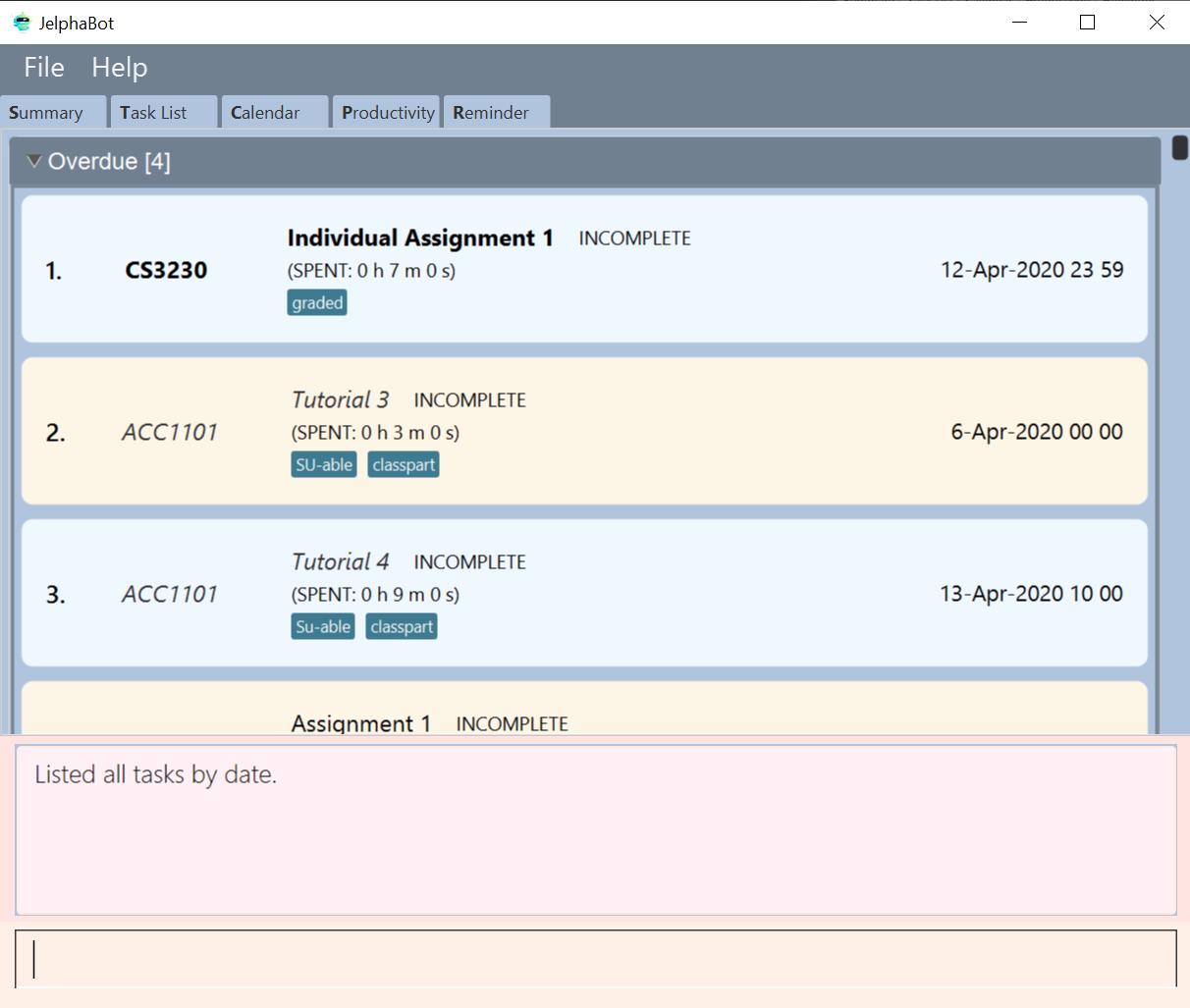1190x1008 pixels.
Task: Click INCOMPLETE status of Tutorial 3
Action: [469, 400]
